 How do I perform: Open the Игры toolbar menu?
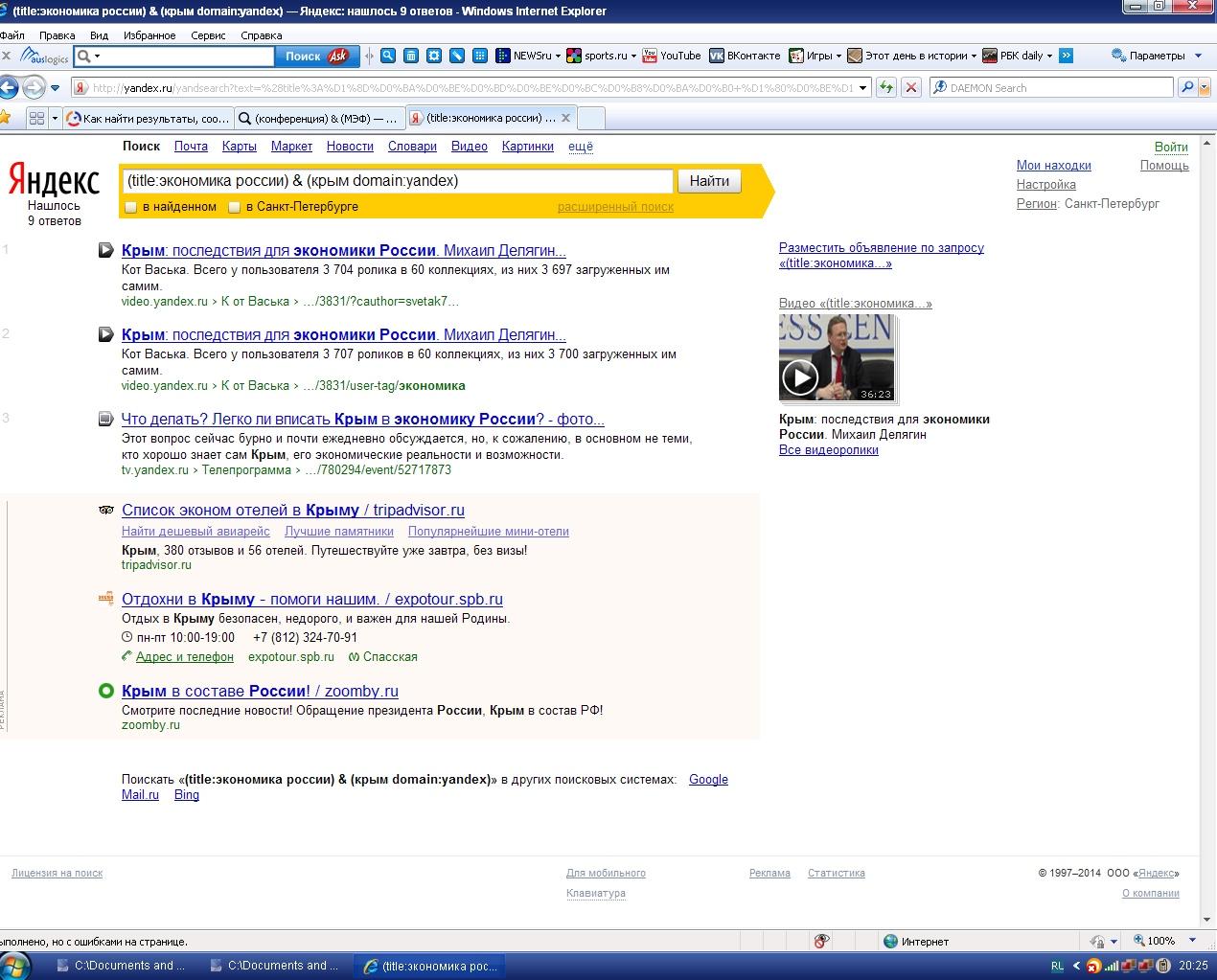(x=815, y=56)
